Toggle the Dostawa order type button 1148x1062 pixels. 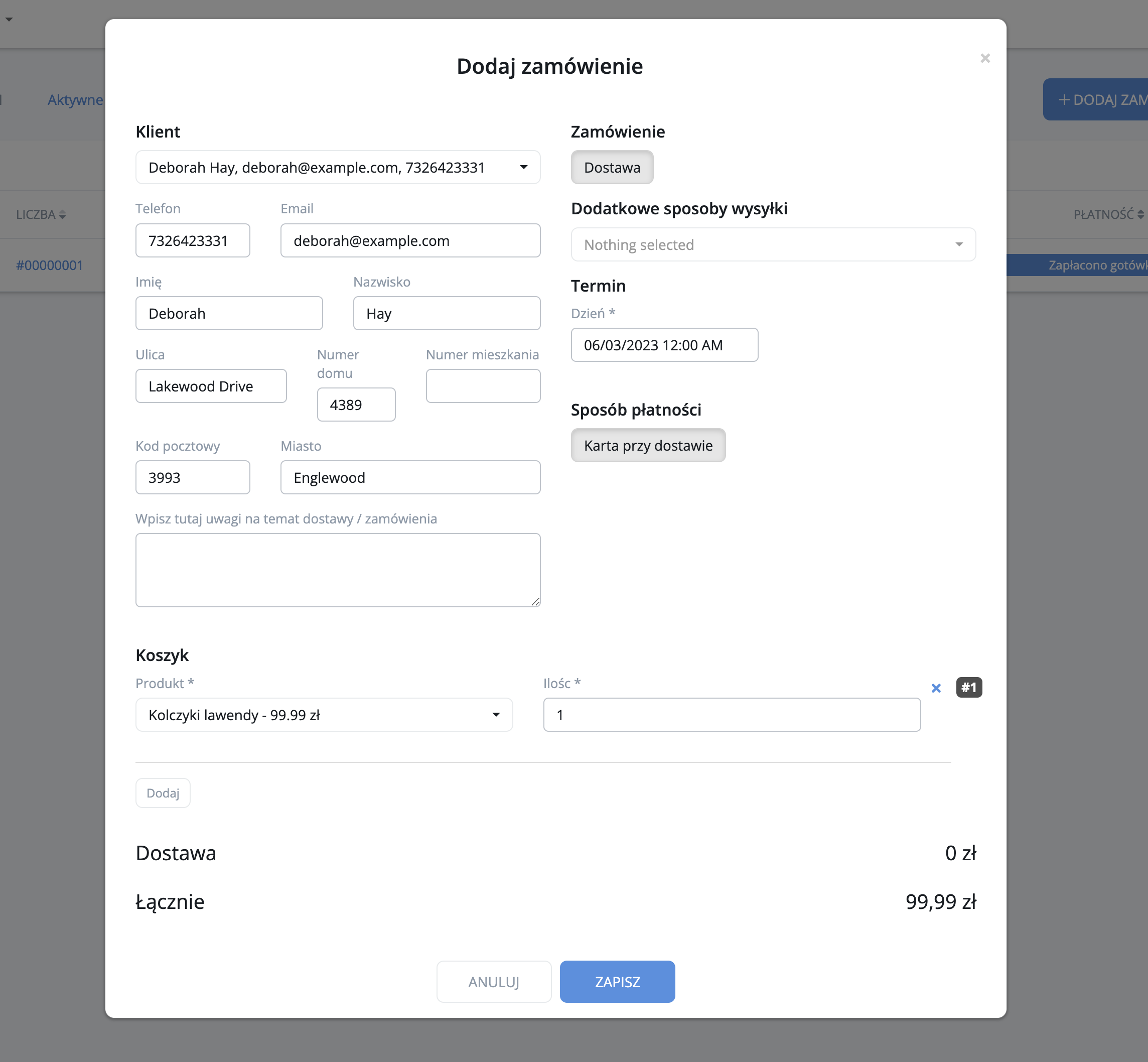pyautogui.click(x=611, y=167)
